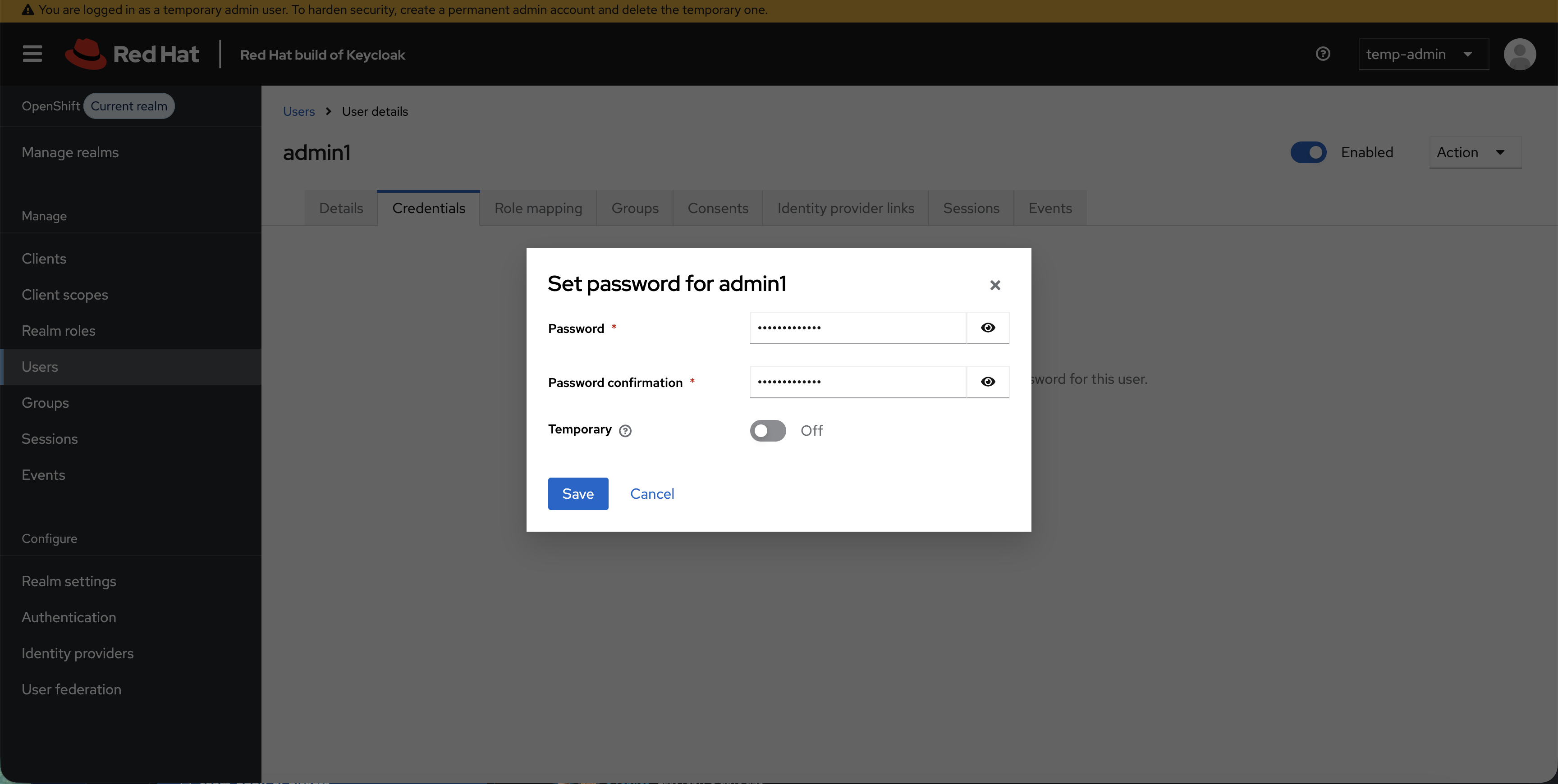Click the Red Hat logo

(x=133, y=54)
